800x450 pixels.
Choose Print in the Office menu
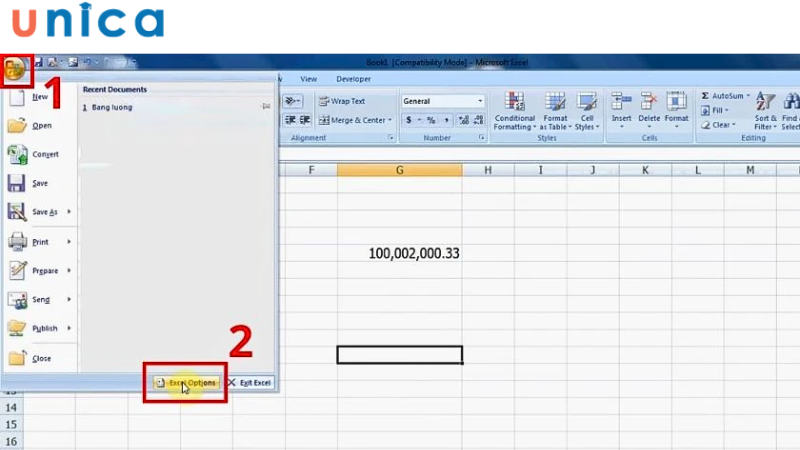click(x=40, y=242)
